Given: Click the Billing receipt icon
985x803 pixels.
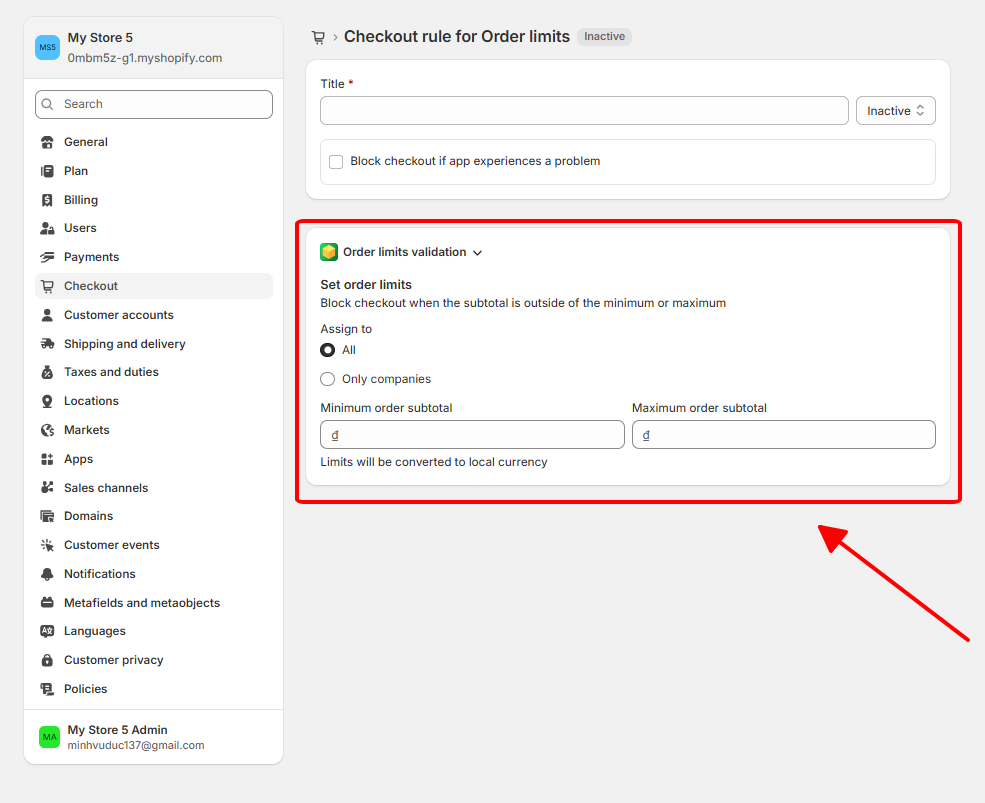Looking at the screenshot, I should point(47,200).
